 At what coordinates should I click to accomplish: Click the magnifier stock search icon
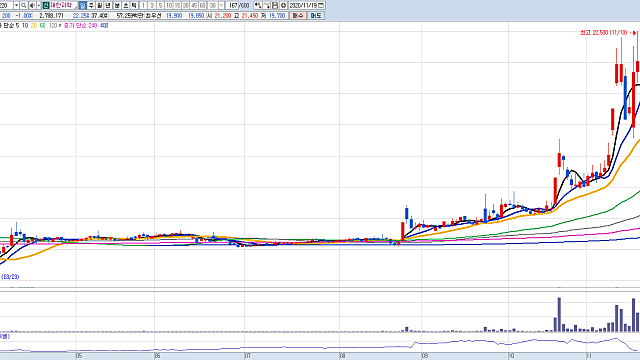pyautogui.click(x=23, y=5)
